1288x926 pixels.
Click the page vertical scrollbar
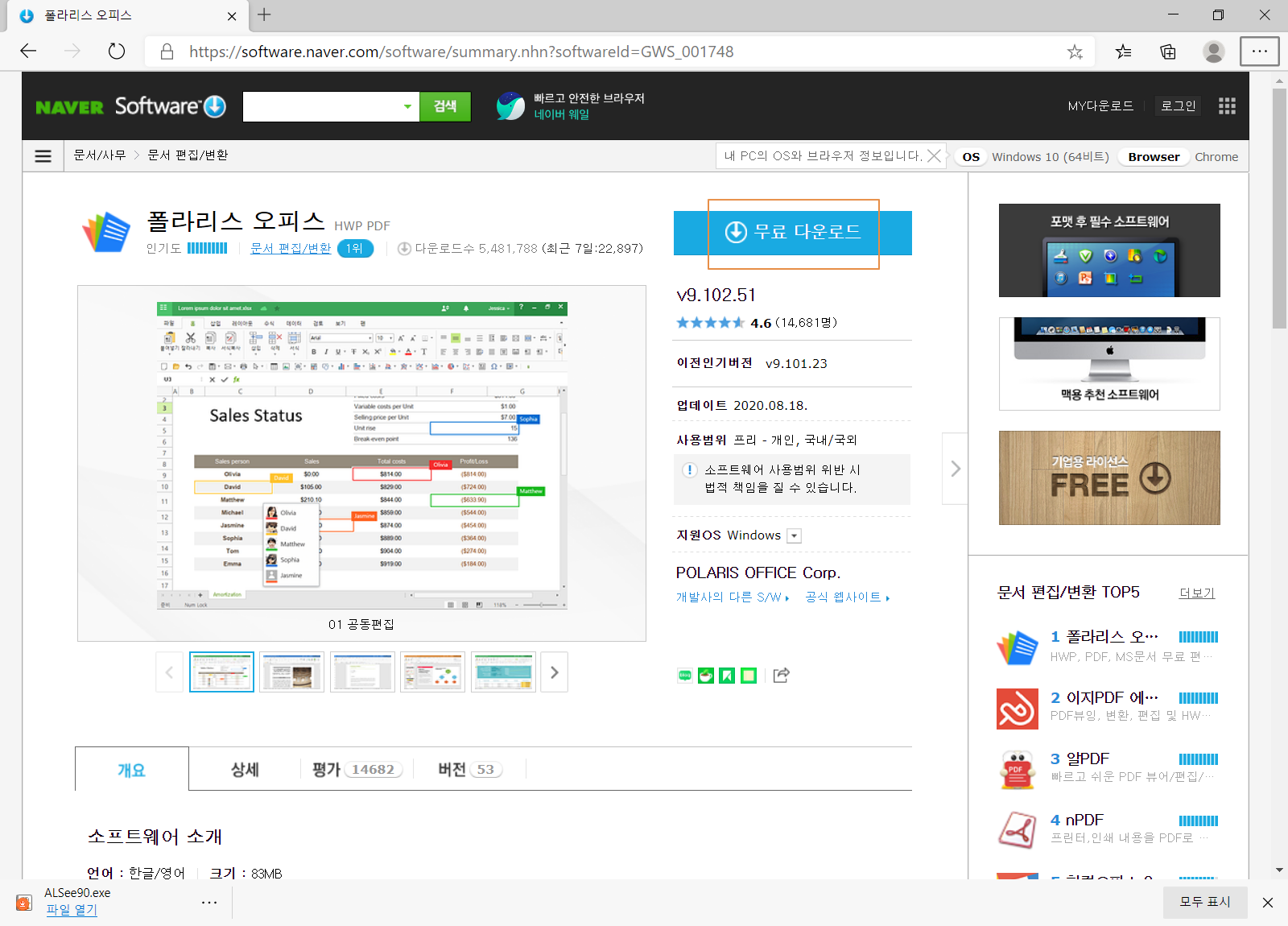pos(1279,209)
